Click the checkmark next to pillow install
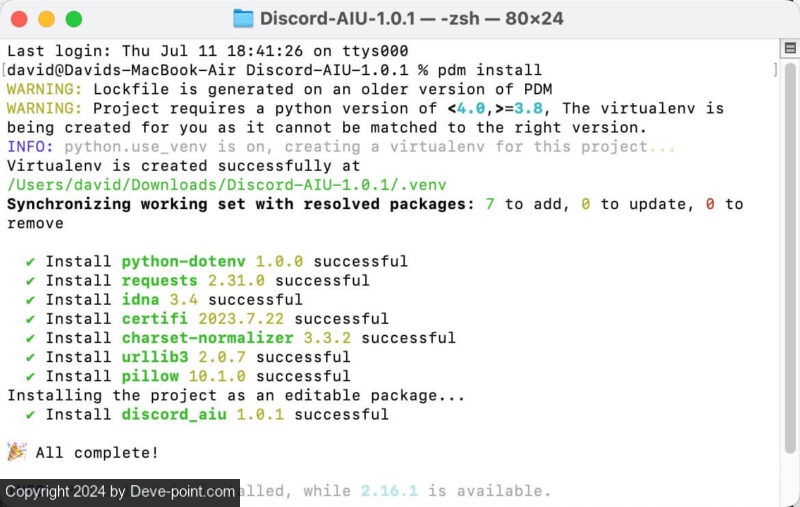 [31, 376]
